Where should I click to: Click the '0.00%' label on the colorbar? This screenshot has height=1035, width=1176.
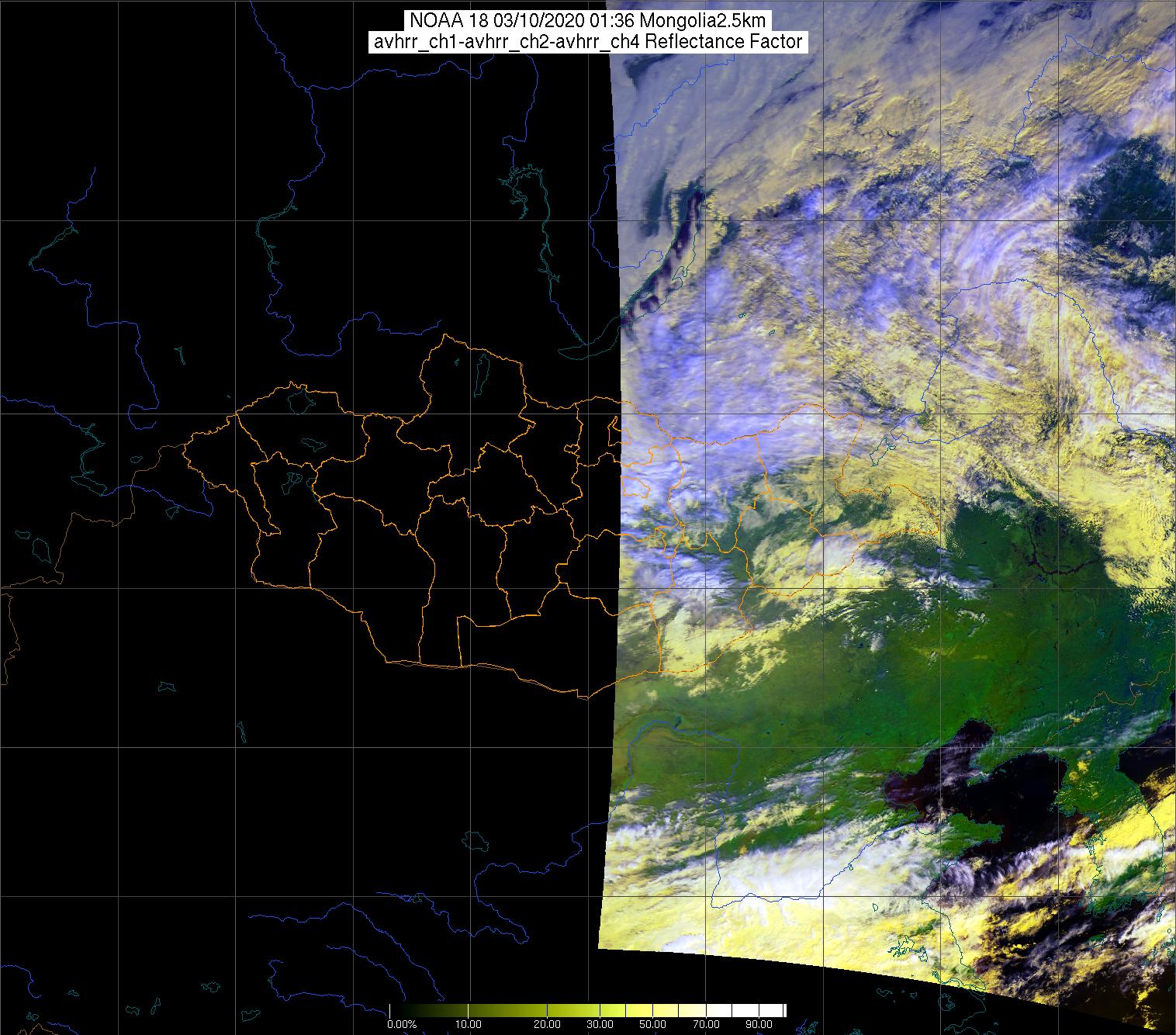402,1024
